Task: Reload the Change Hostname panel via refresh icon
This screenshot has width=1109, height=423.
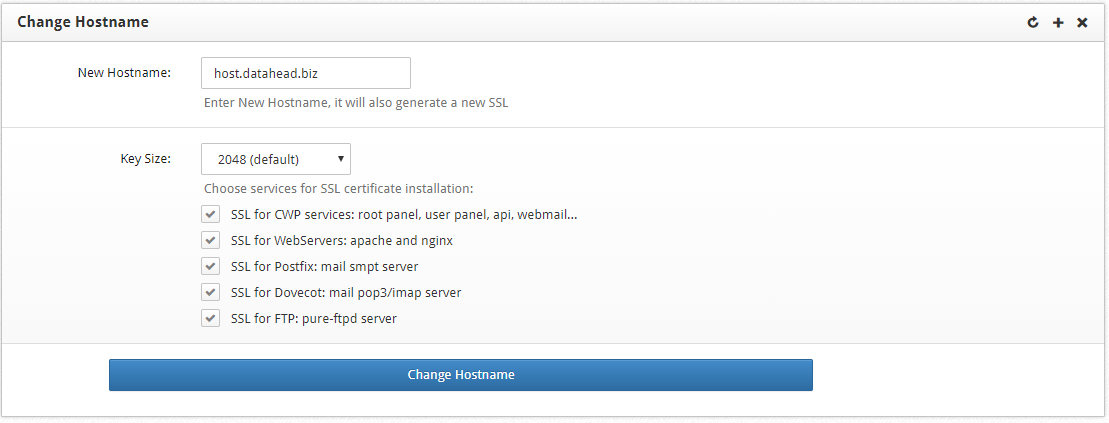Action: point(1033,23)
